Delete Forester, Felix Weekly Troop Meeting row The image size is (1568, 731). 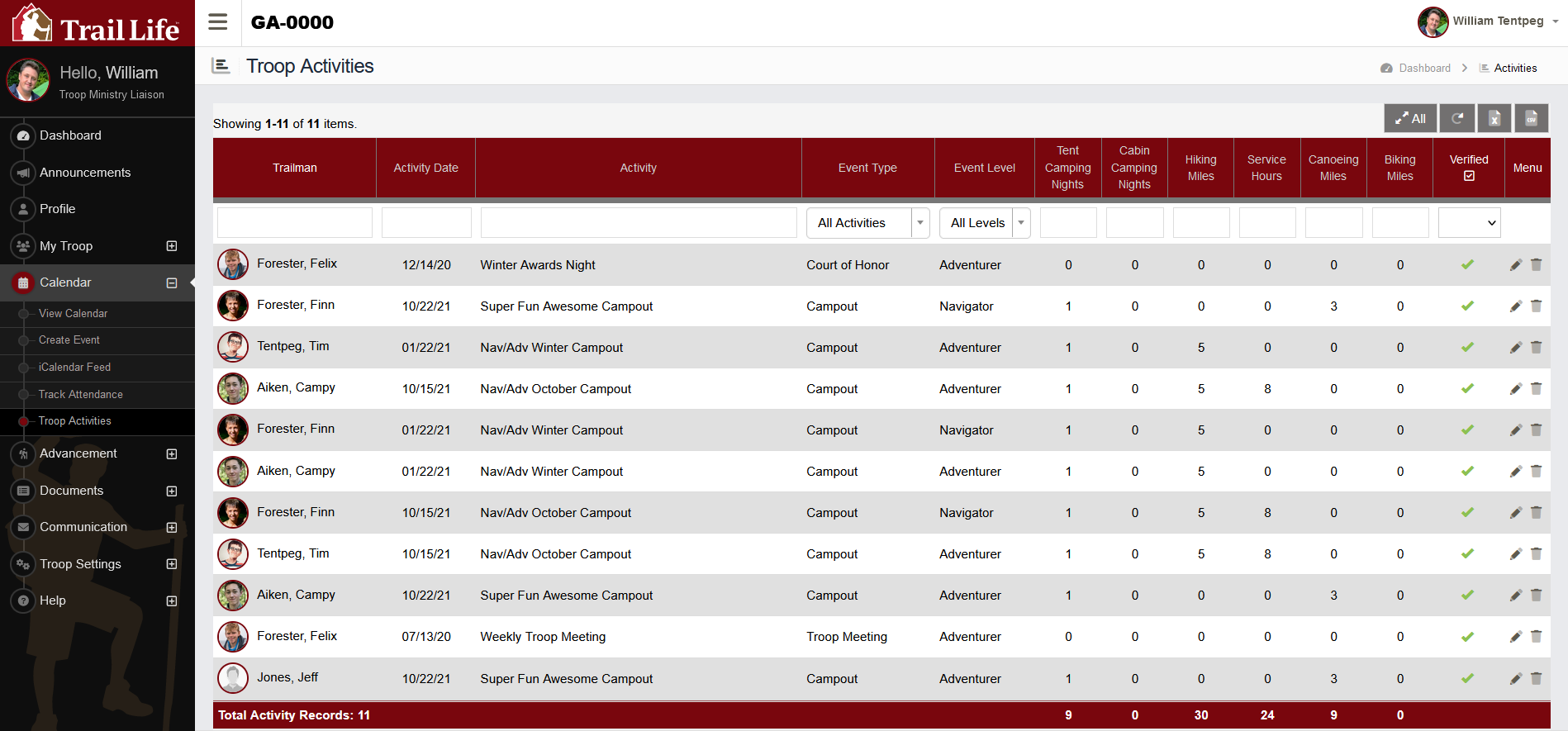pyautogui.click(x=1536, y=637)
